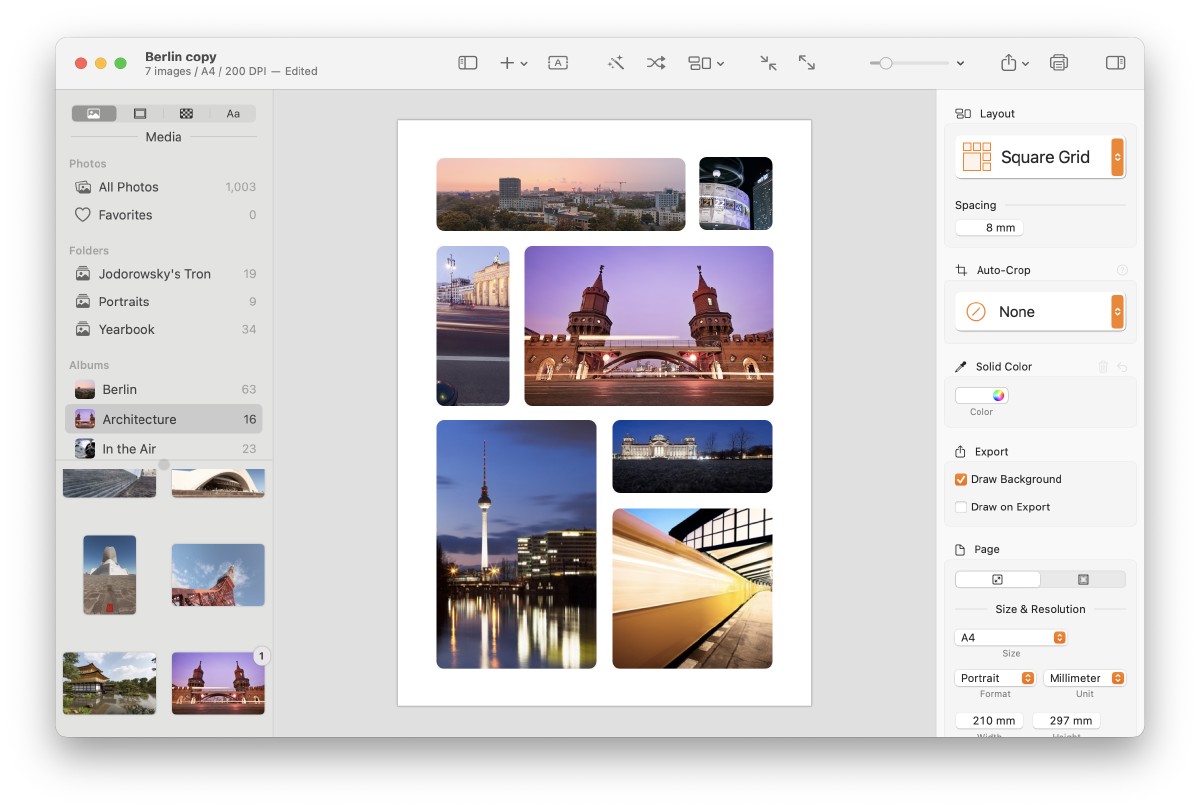Click the Layout section header icon
The image size is (1200, 810).
(x=963, y=114)
